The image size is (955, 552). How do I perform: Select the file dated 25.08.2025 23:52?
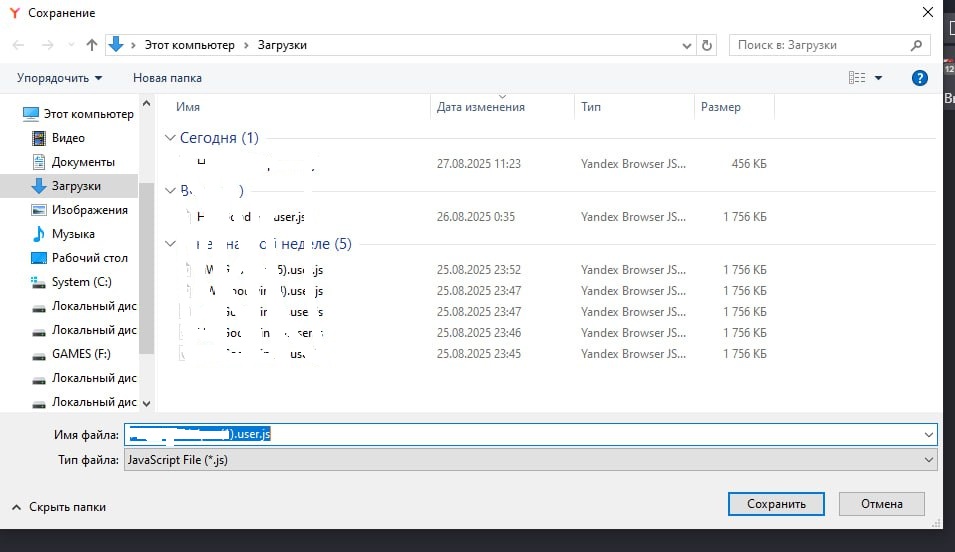point(475,270)
